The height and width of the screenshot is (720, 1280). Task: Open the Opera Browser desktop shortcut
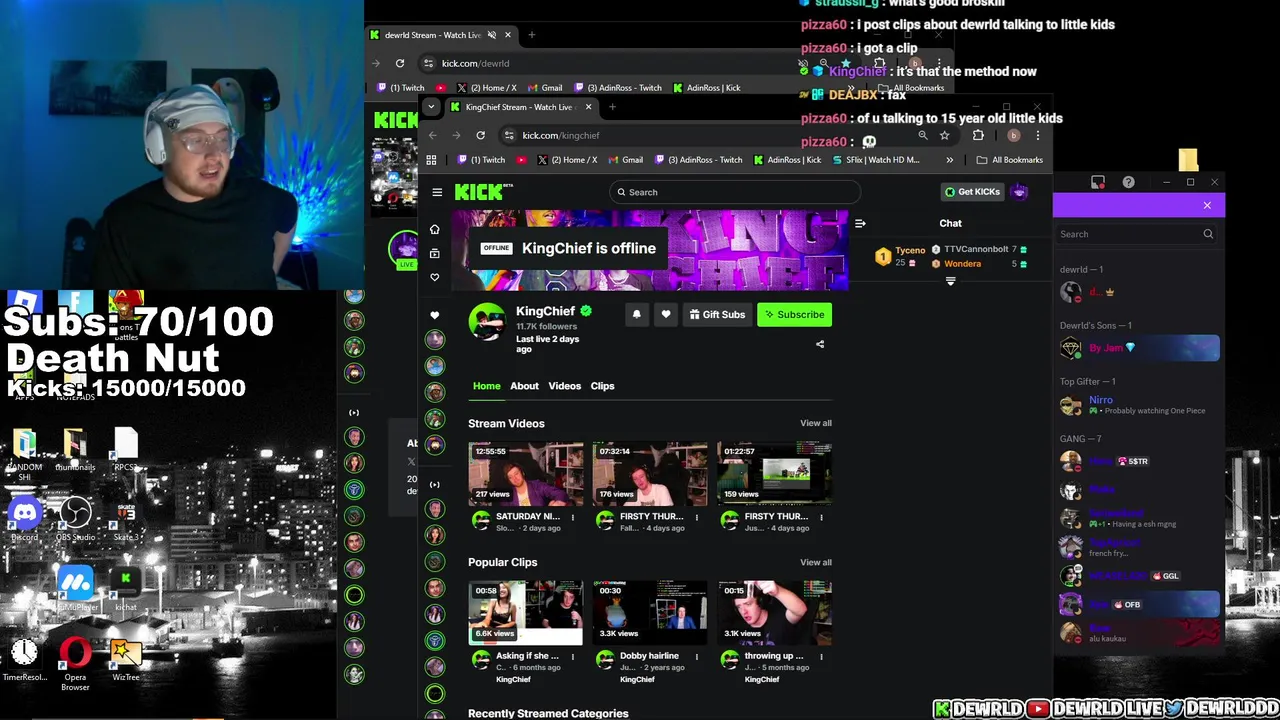point(75,664)
